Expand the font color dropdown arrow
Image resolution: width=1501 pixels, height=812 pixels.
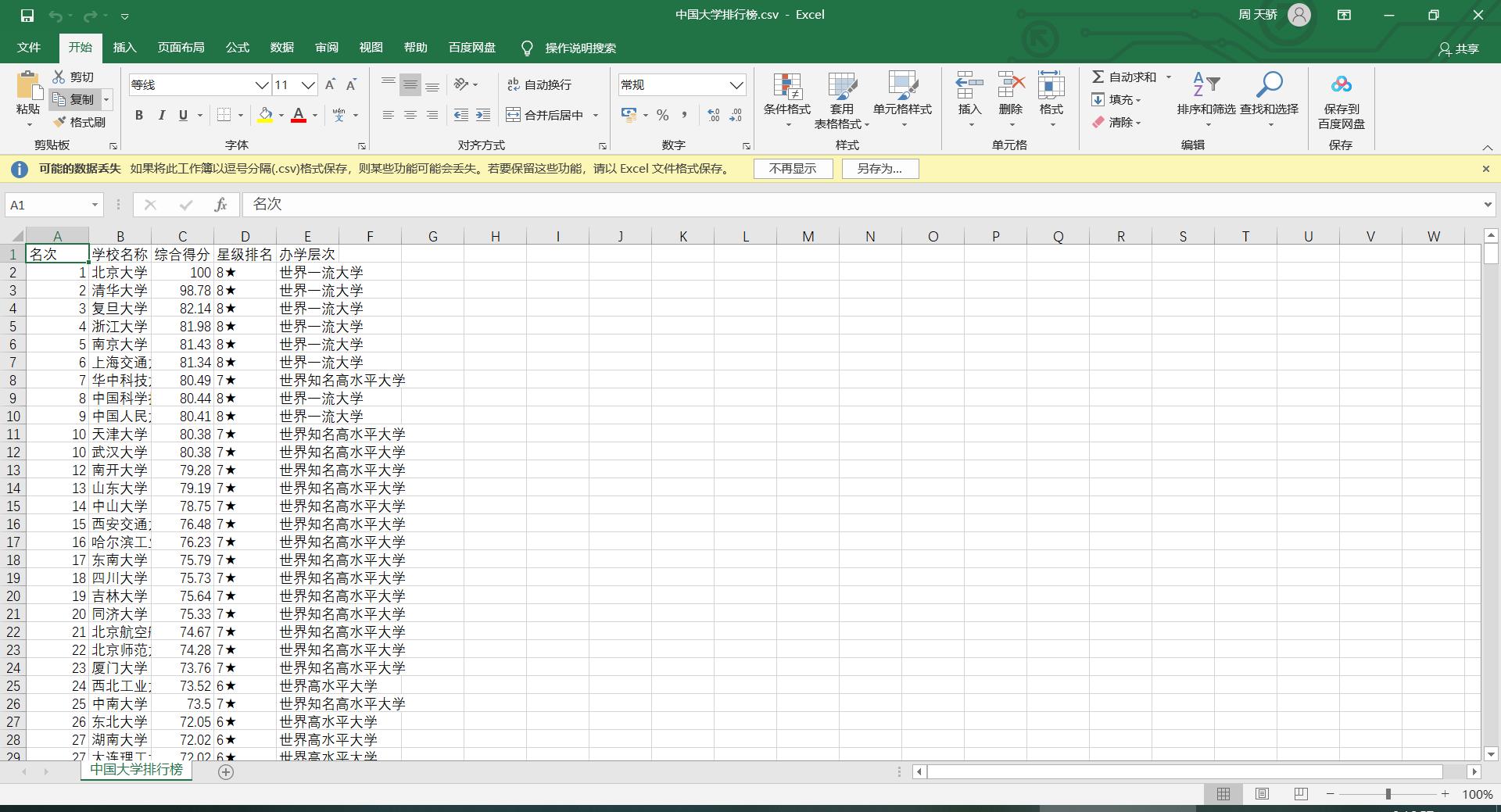coord(315,115)
